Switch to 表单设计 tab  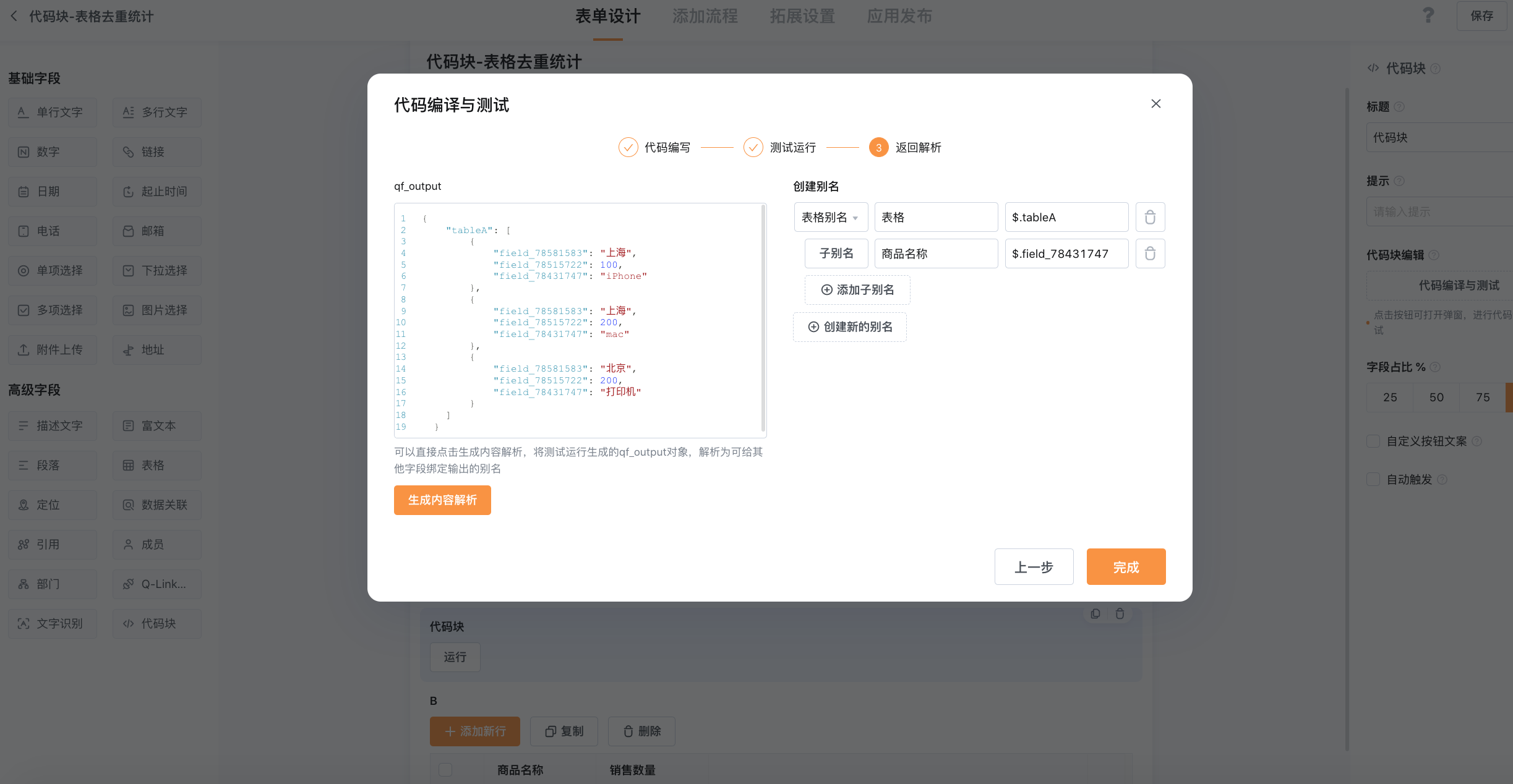(608, 16)
